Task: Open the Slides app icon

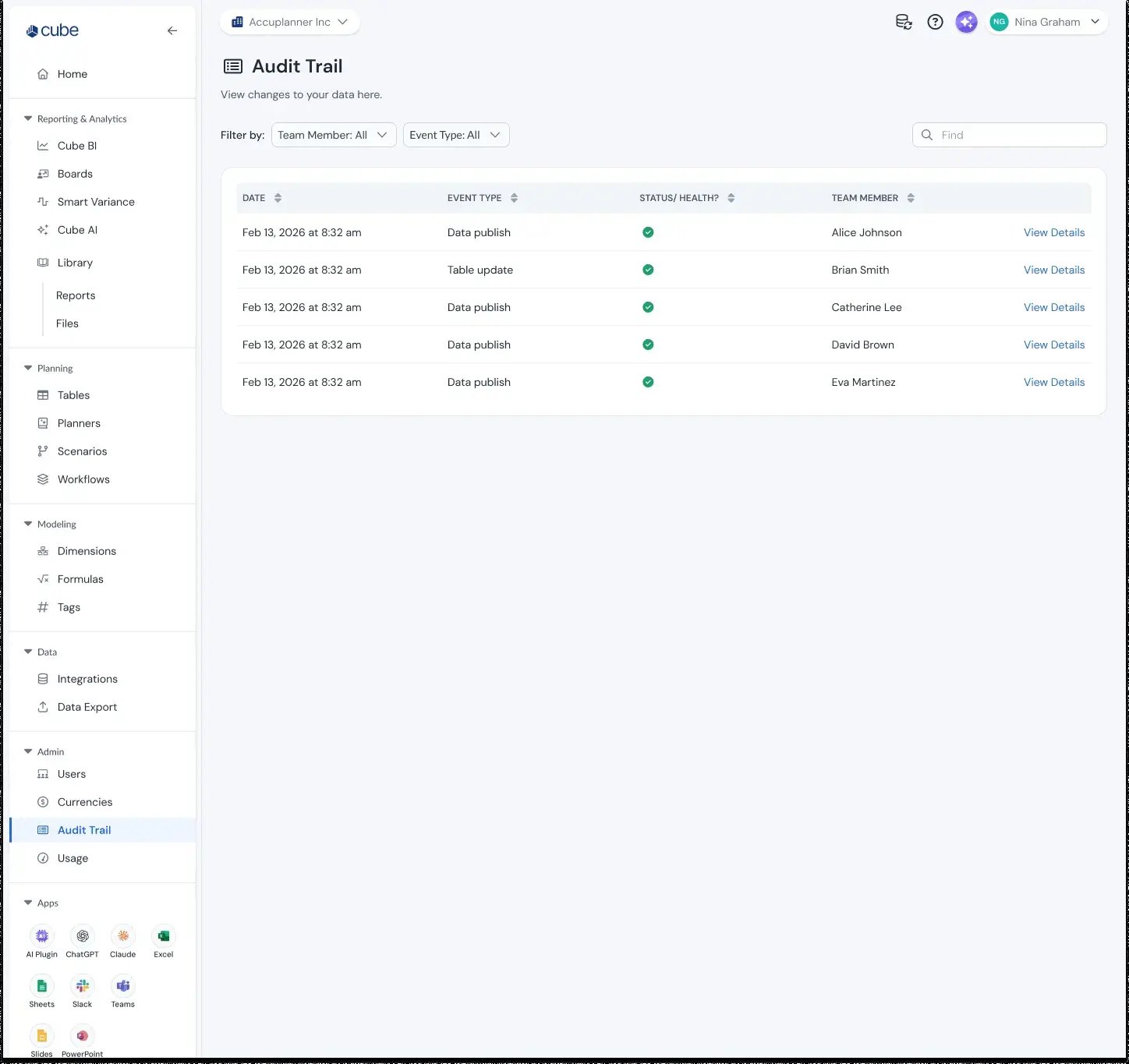Action: (42, 1035)
